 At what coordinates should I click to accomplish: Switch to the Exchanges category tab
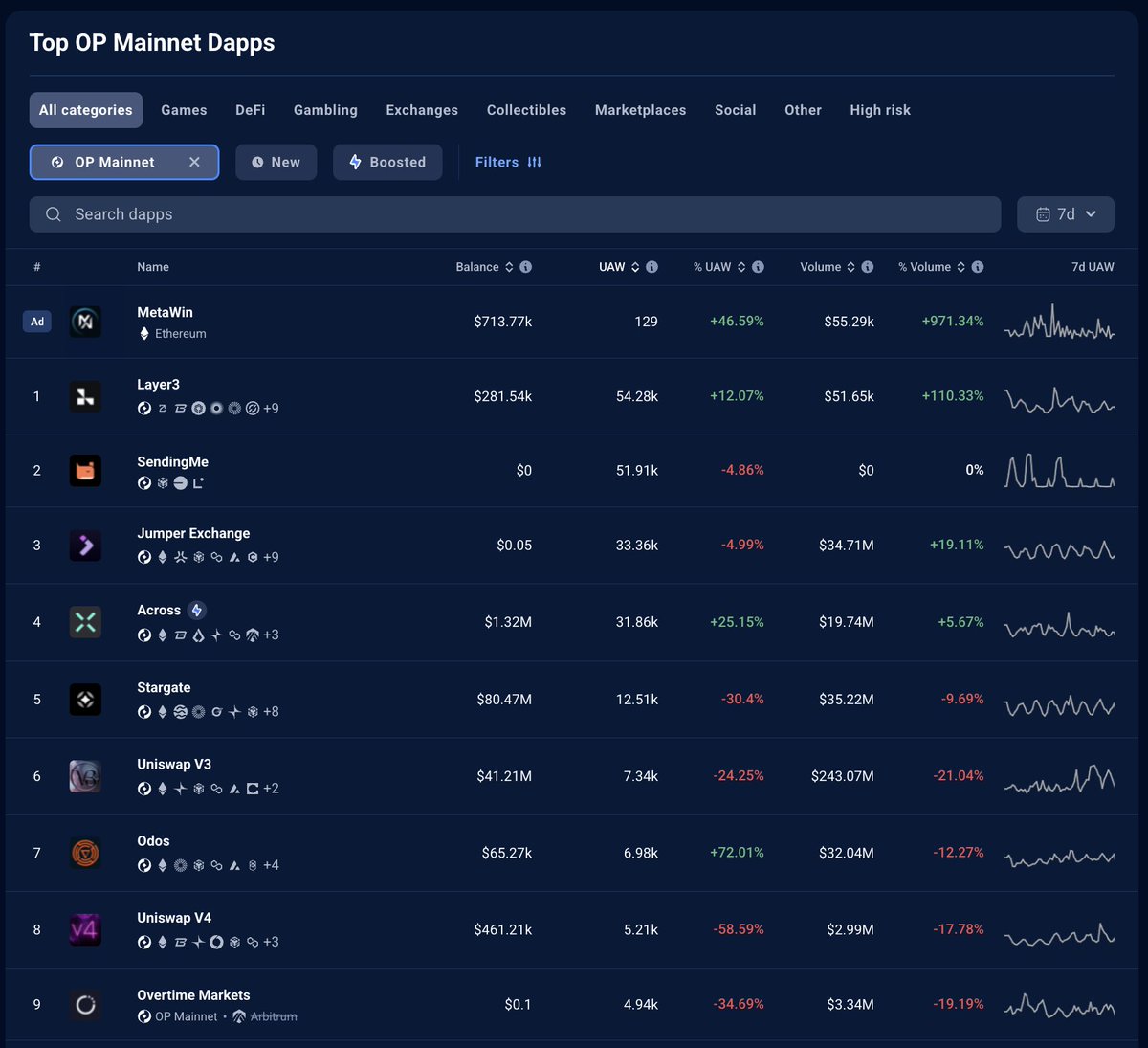422,110
